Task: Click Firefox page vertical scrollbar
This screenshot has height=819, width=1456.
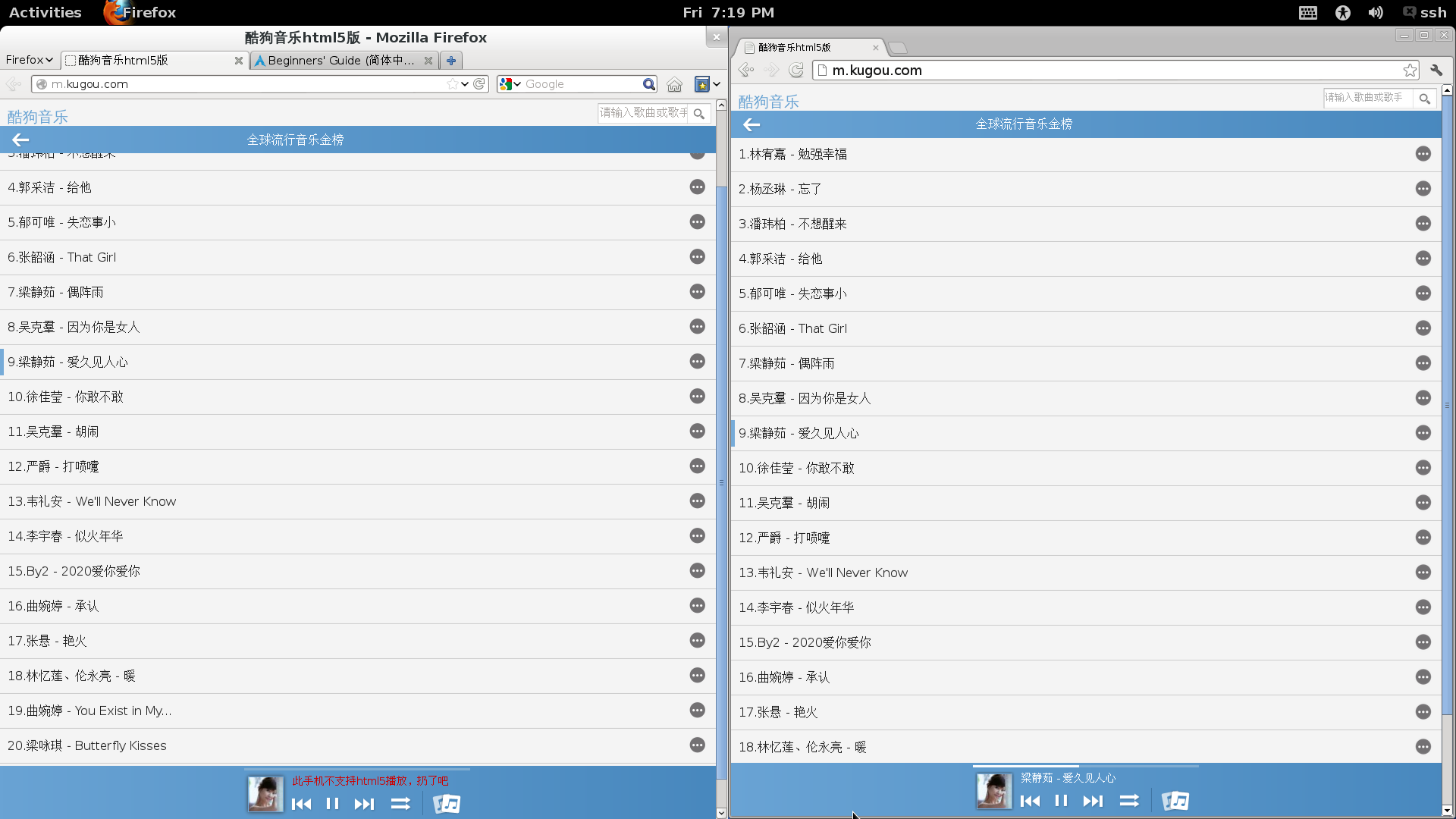Action: point(721,482)
